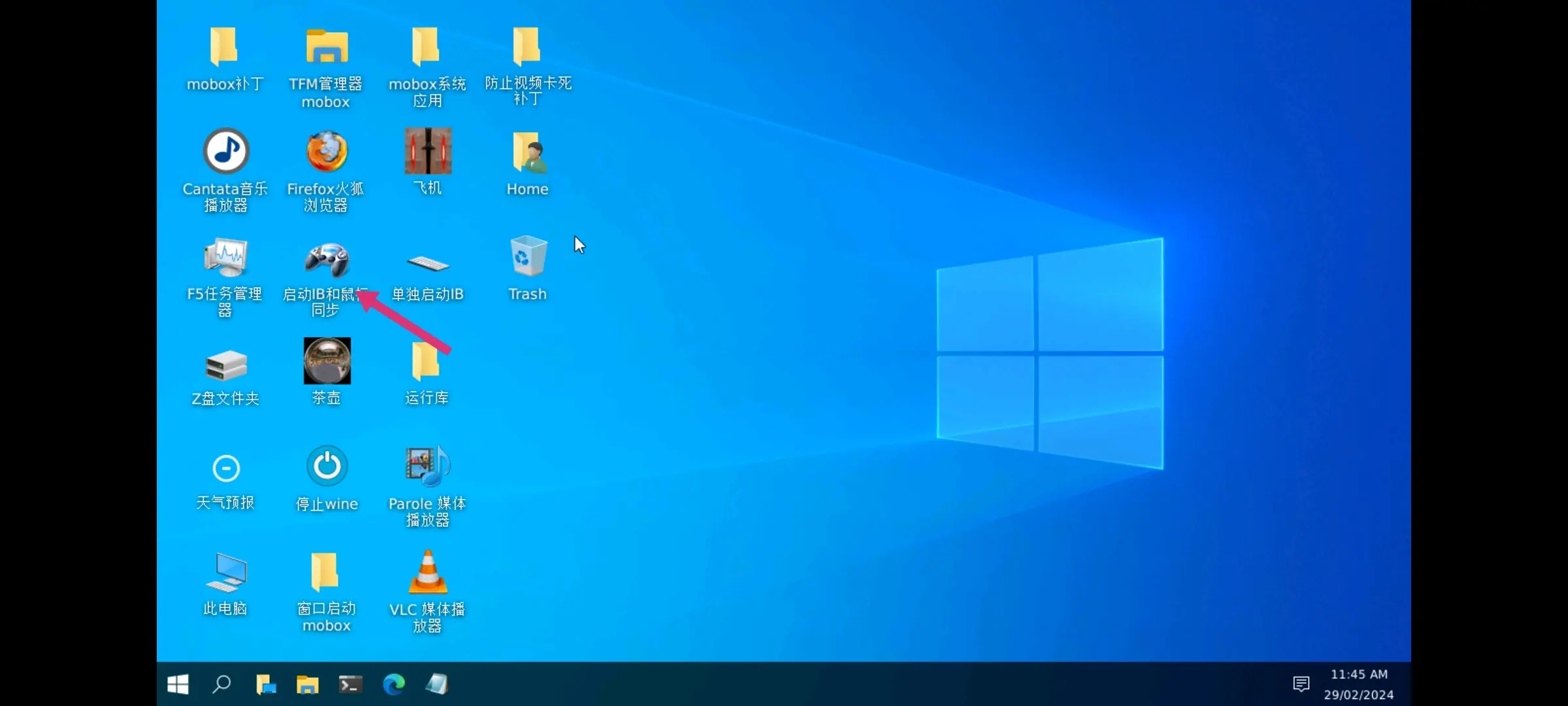This screenshot has height=706, width=1568.
Task: Open the Parole media player icon
Action: tap(427, 467)
